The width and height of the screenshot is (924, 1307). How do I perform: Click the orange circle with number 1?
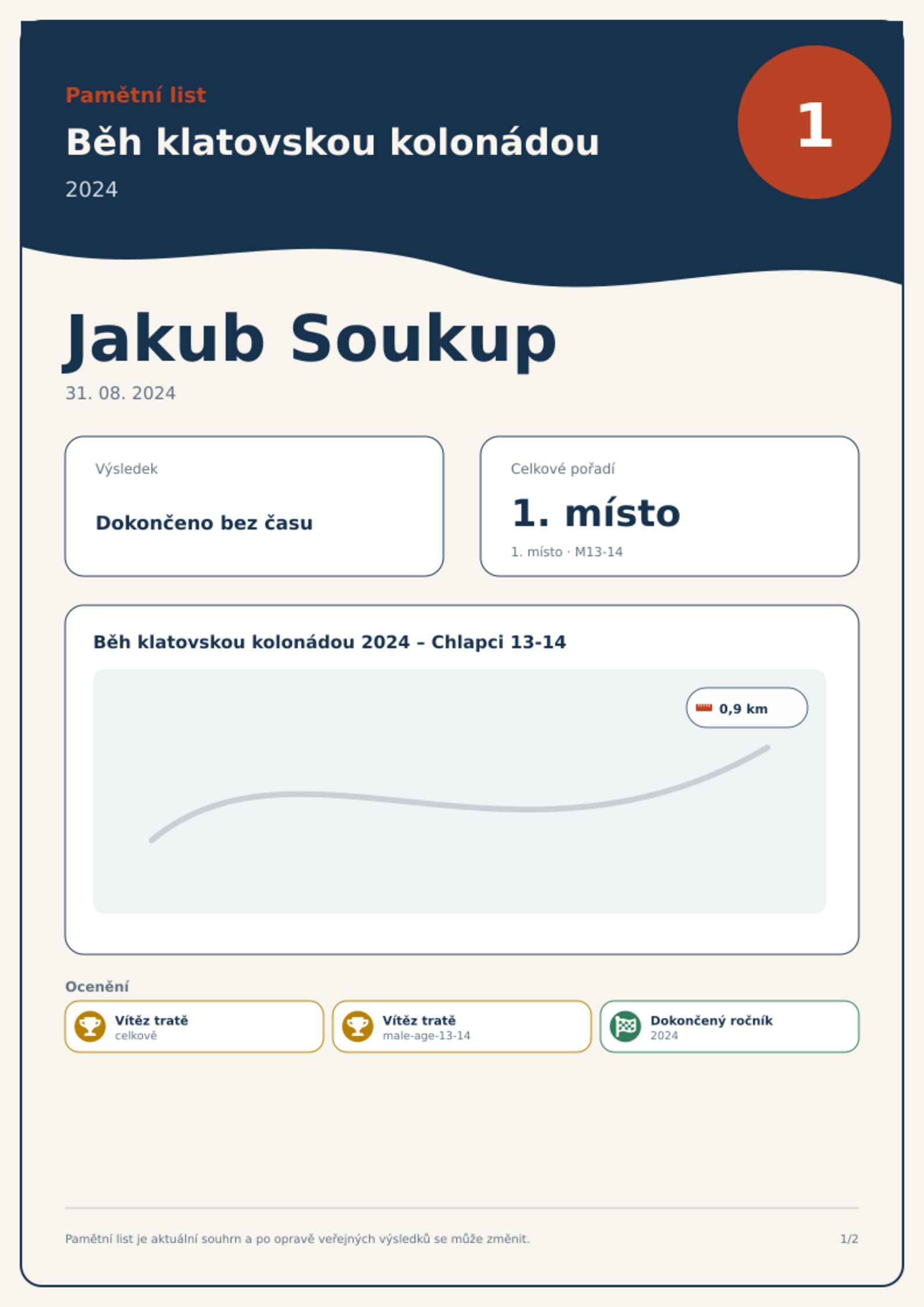[x=815, y=122]
